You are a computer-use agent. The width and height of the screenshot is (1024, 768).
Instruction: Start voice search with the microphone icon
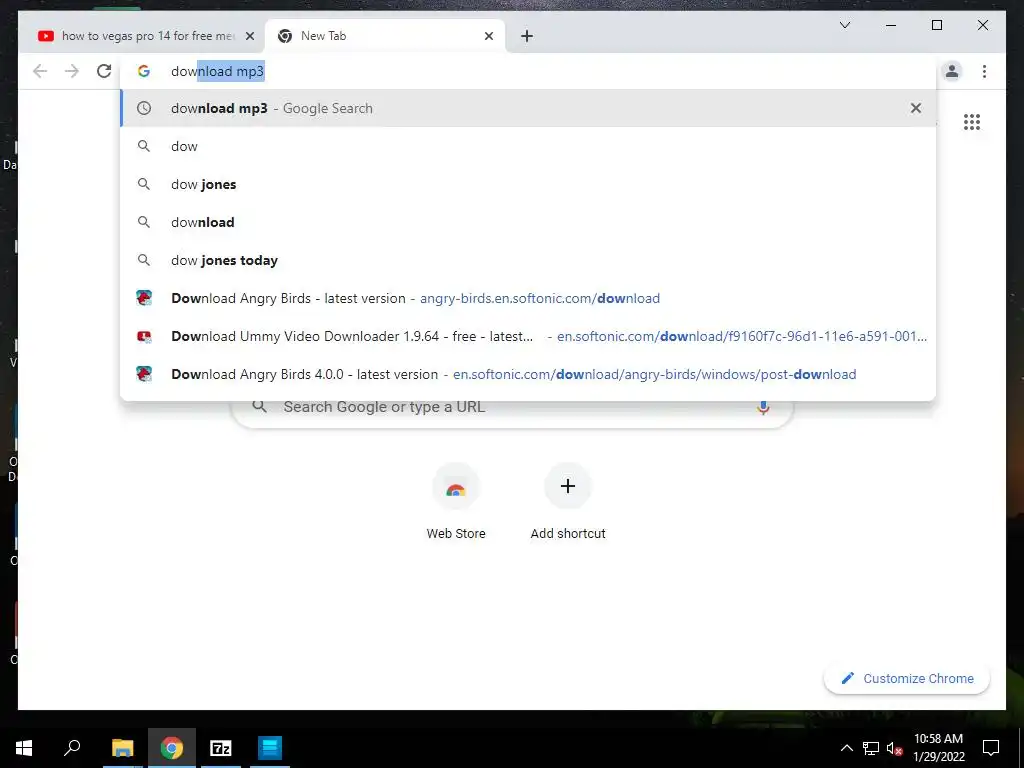coord(763,407)
